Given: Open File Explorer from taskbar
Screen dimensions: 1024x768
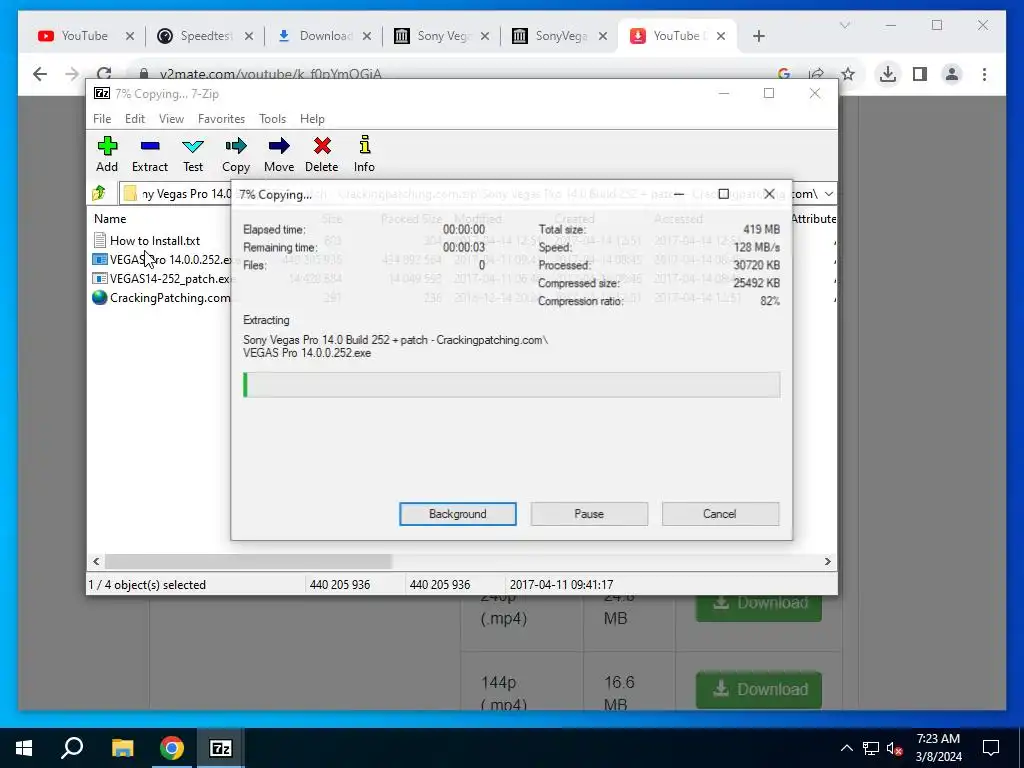Looking at the screenshot, I should coord(122,748).
